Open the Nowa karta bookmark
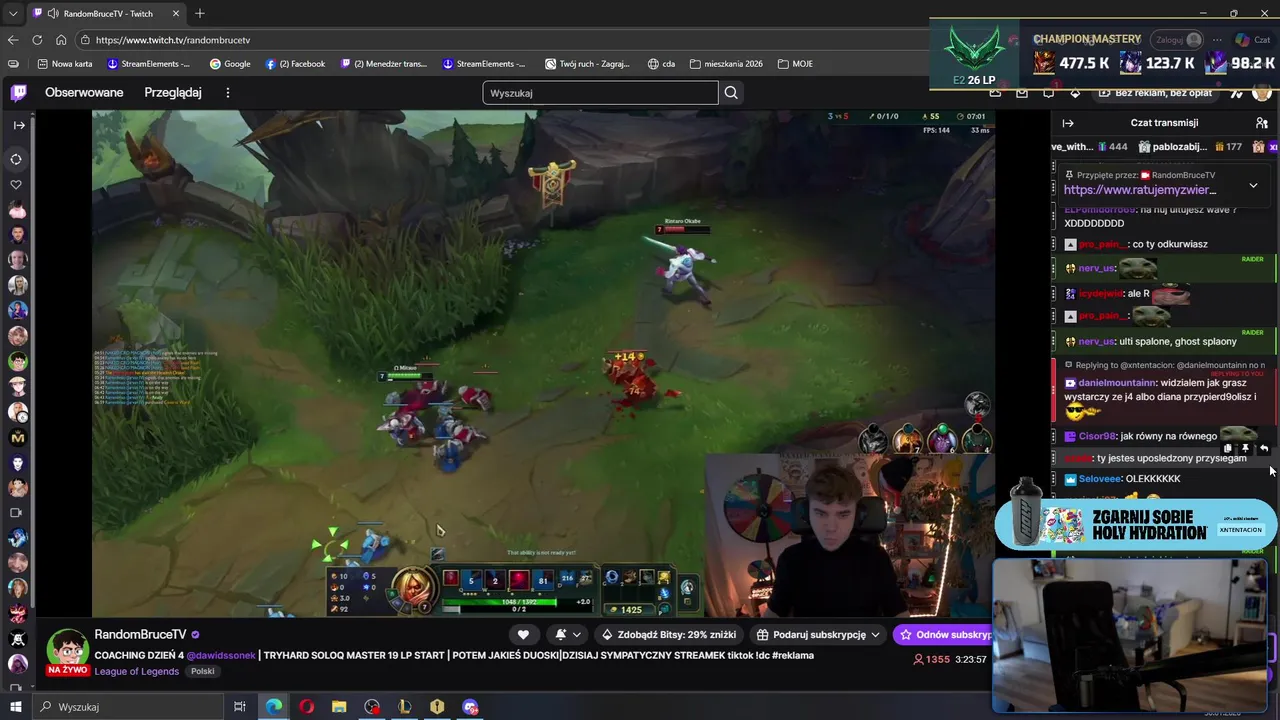 [x=64, y=64]
